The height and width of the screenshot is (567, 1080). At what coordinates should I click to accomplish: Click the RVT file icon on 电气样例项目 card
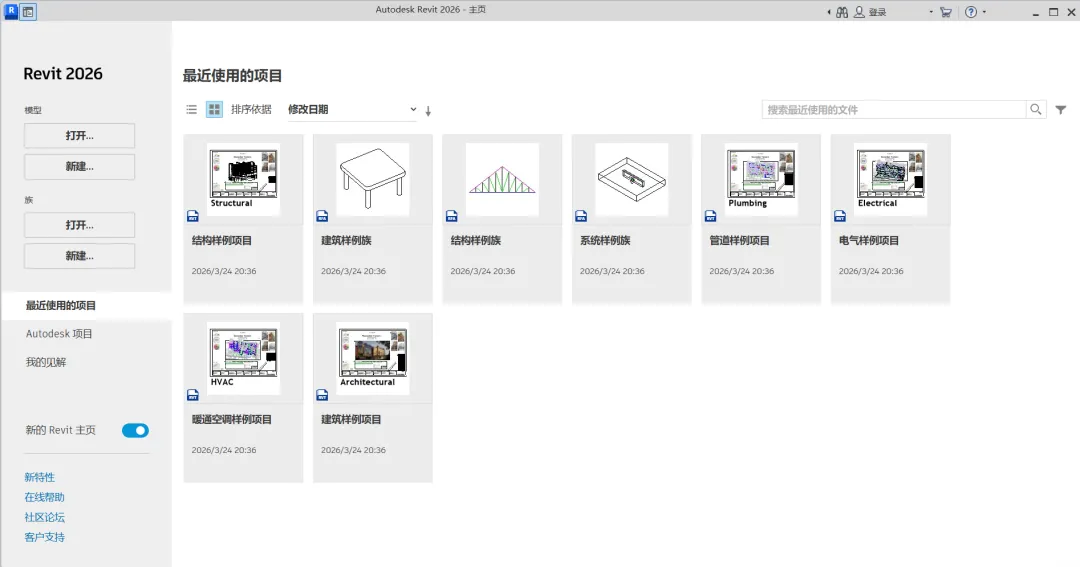click(840, 216)
